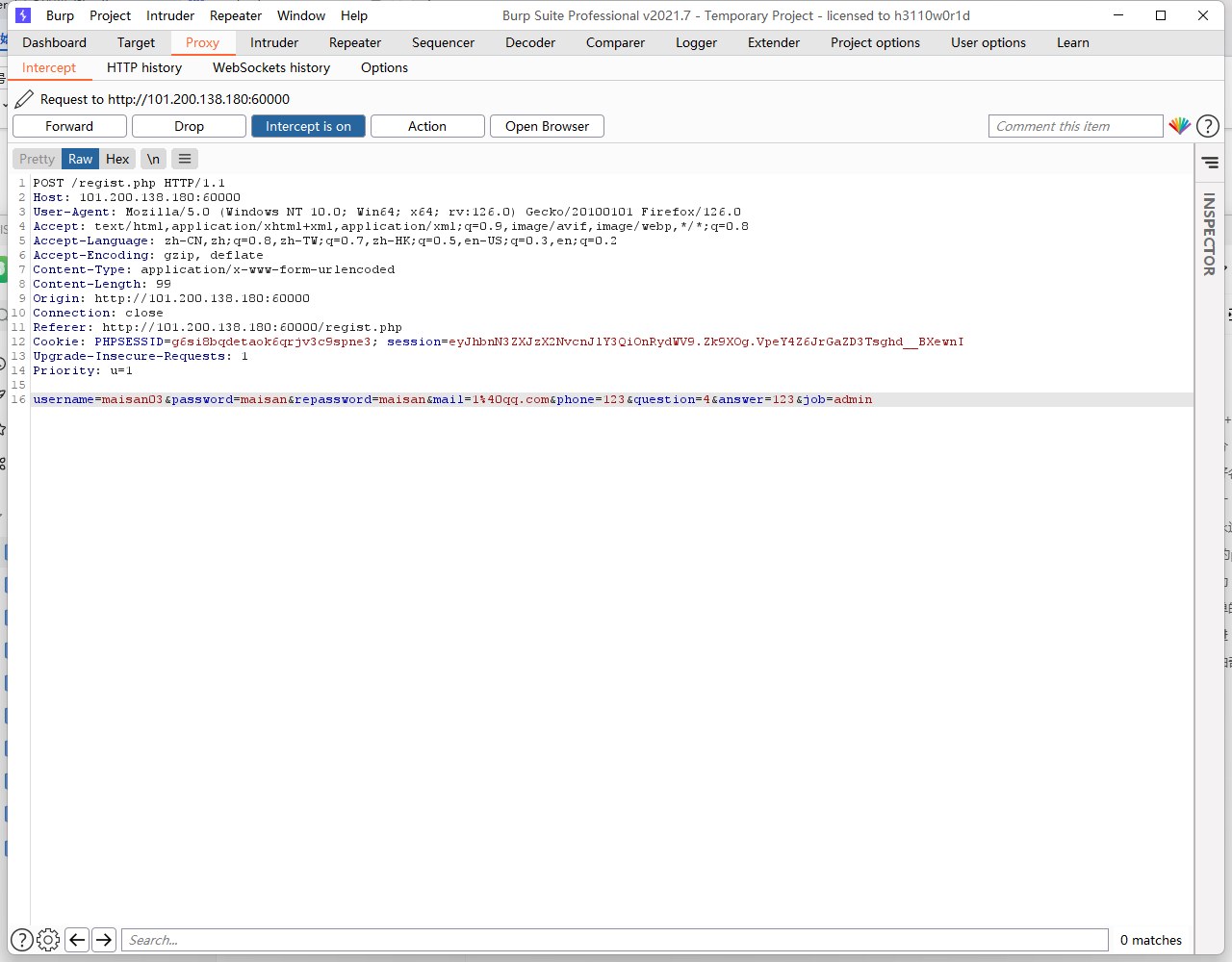This screenshot has width=1232, height=962.
Task: Click the Cookie header line
Action: 499,342
